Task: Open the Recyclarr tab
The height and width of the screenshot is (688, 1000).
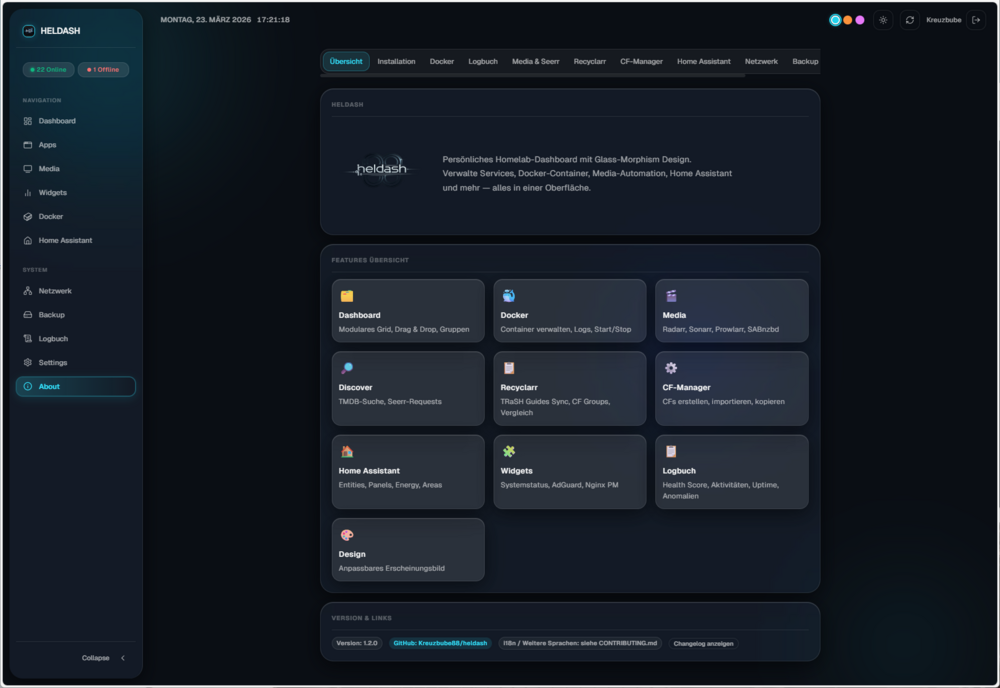Action: click(x=589, y=61)
